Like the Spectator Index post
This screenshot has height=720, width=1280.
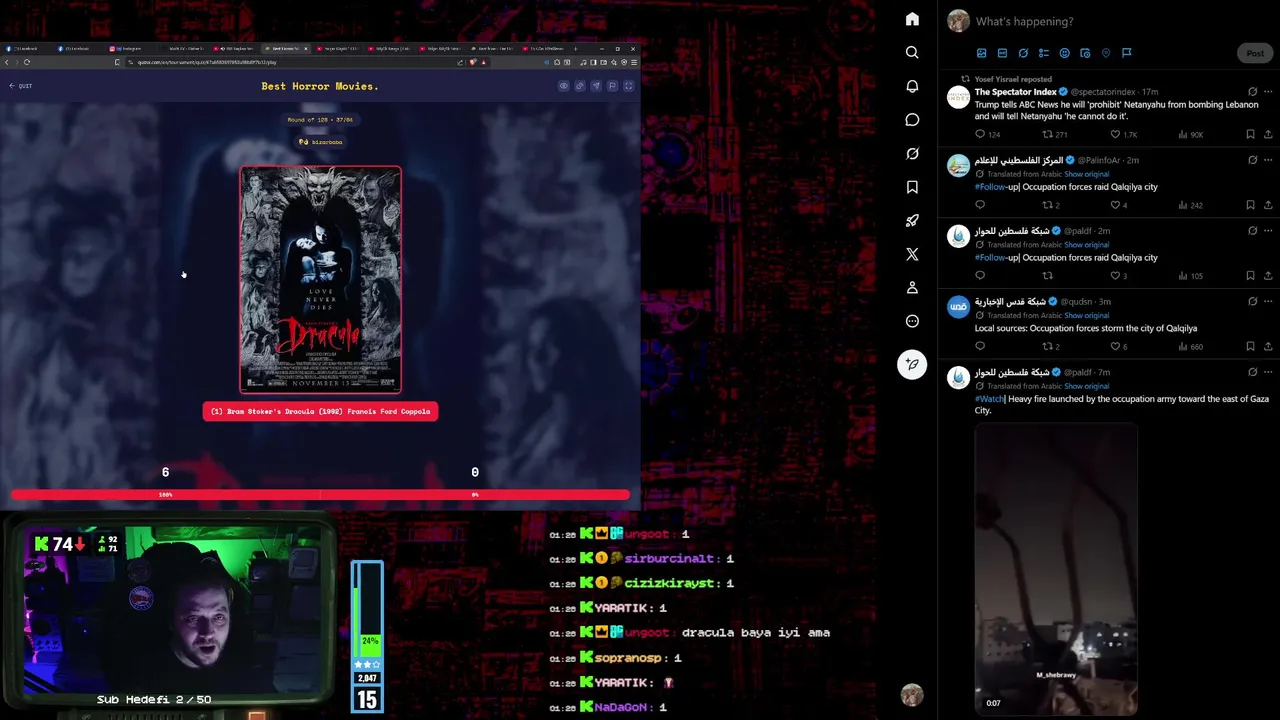[x=1116, y=134]
